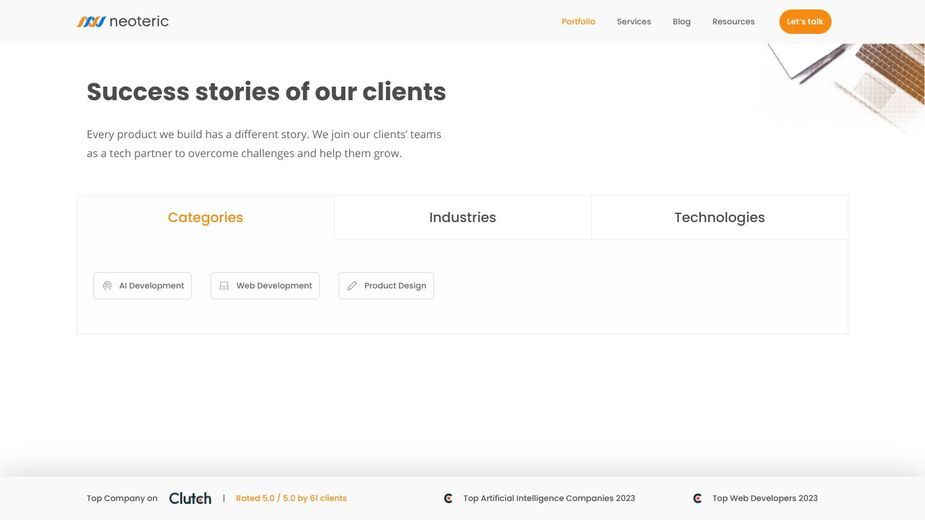The width and height of the screenshot is (925, 520).
Task: Switch to the Technologies tab
Action: (x=720, y=217)
